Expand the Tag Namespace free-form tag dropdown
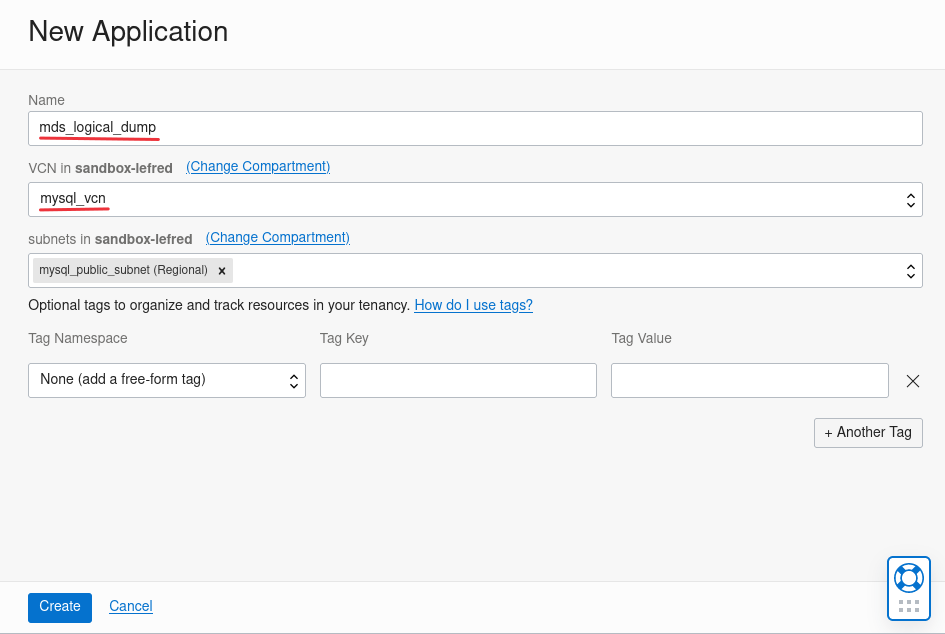The width and height of the screenshot is (945, 634). 166,380
